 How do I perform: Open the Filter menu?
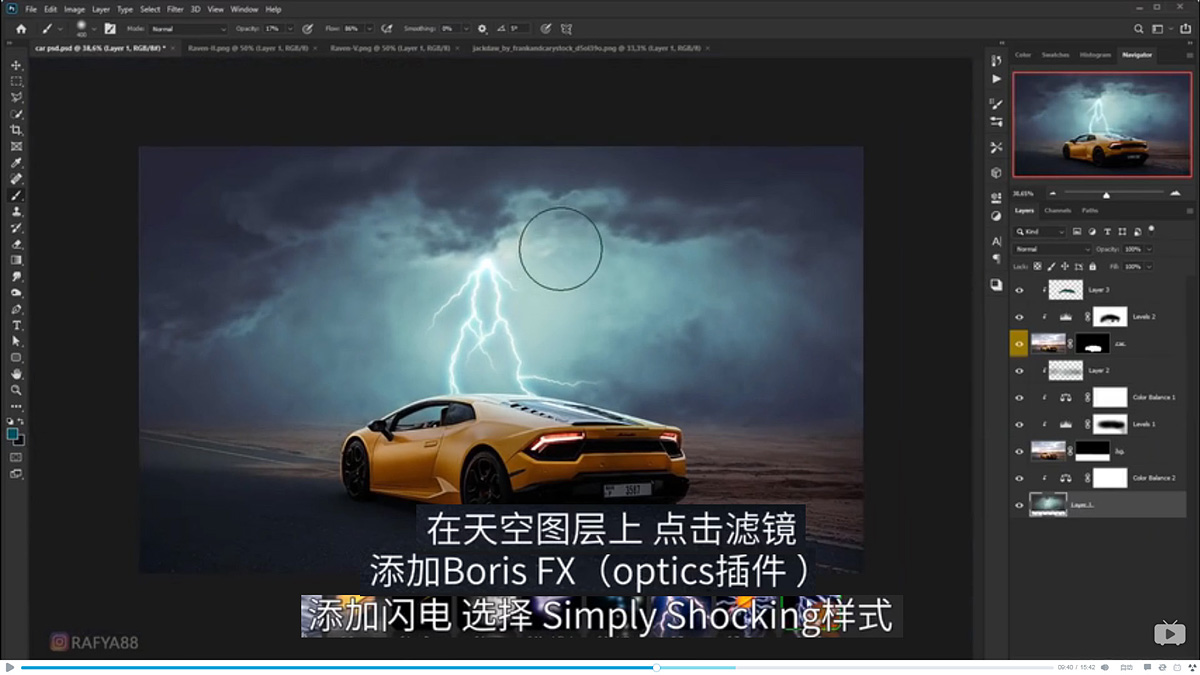pos(175,8)
